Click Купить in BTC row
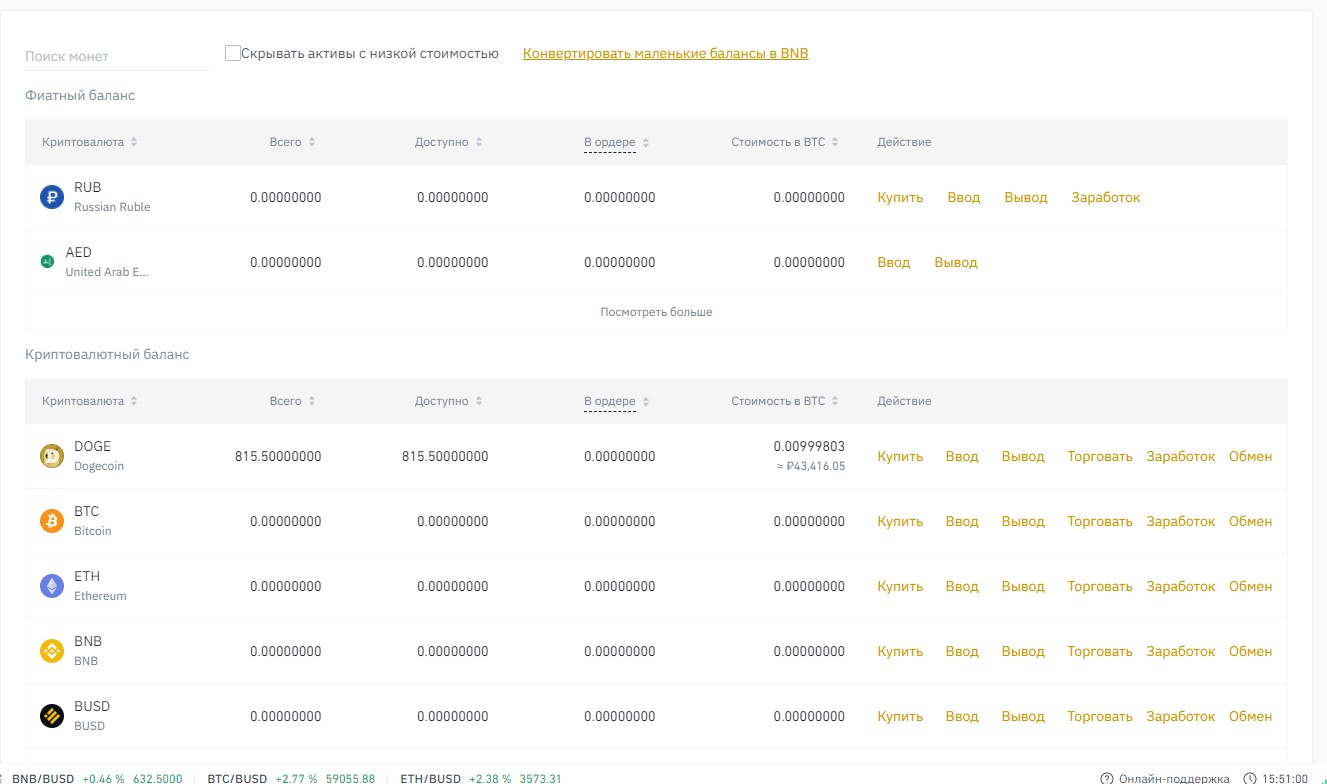The width and height of the screenshot is (1327, 784). 900,521
